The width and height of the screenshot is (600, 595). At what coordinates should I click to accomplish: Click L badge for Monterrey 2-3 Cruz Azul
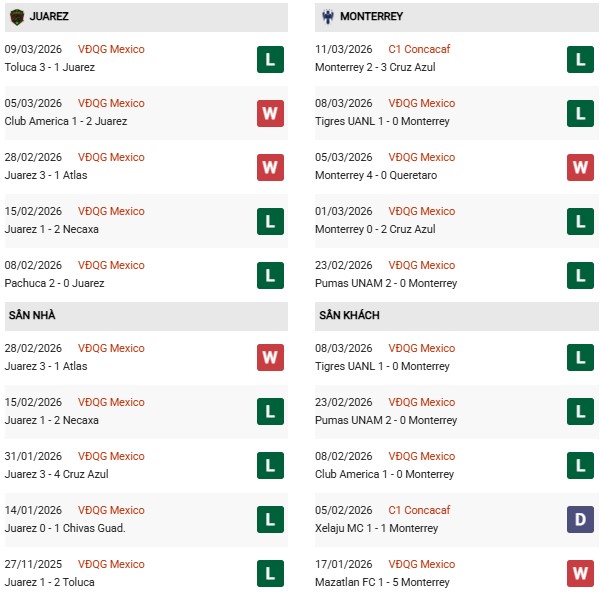tap(580, 59)
